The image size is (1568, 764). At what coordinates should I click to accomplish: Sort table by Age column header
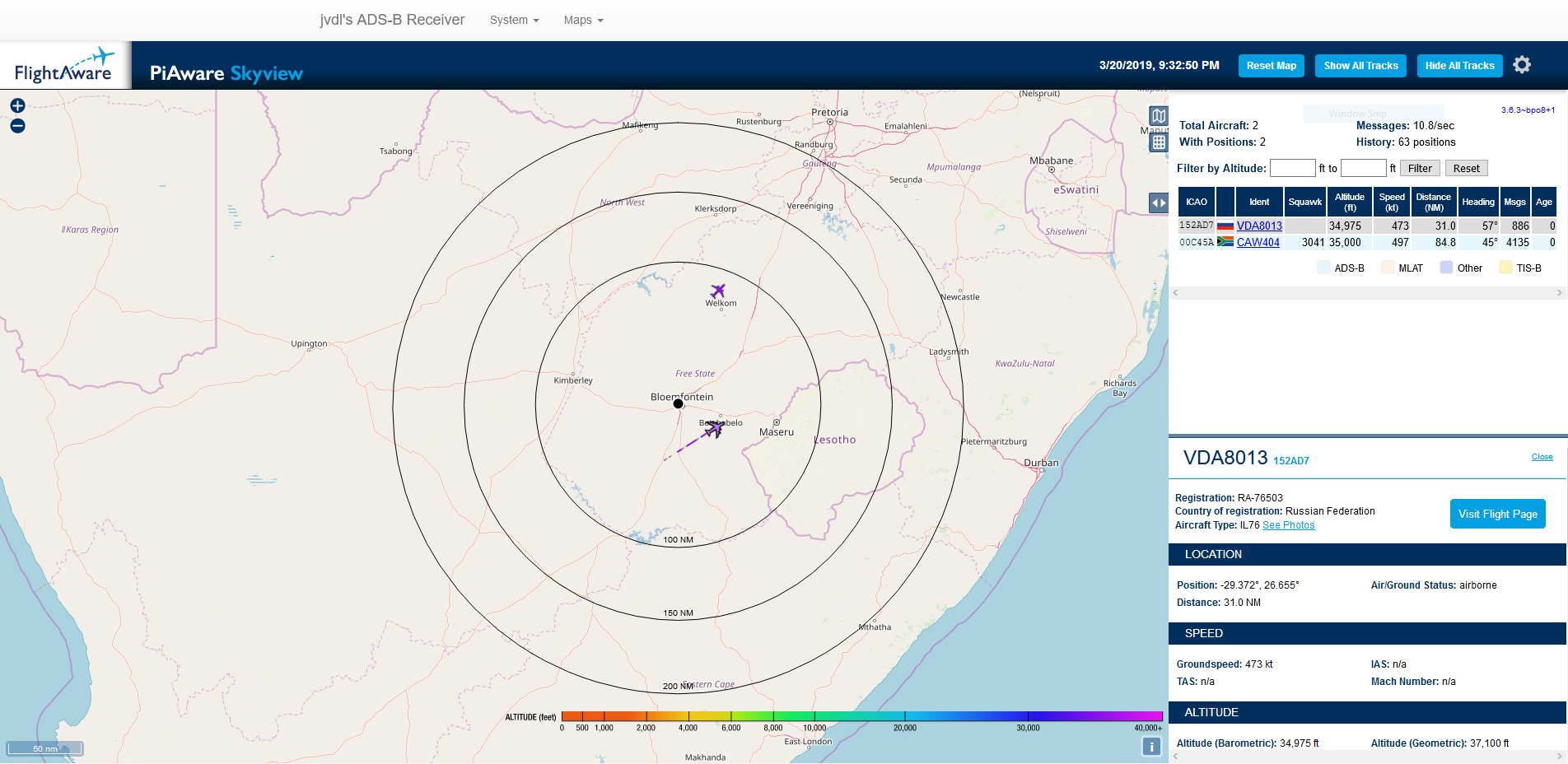coord(1544,202)
